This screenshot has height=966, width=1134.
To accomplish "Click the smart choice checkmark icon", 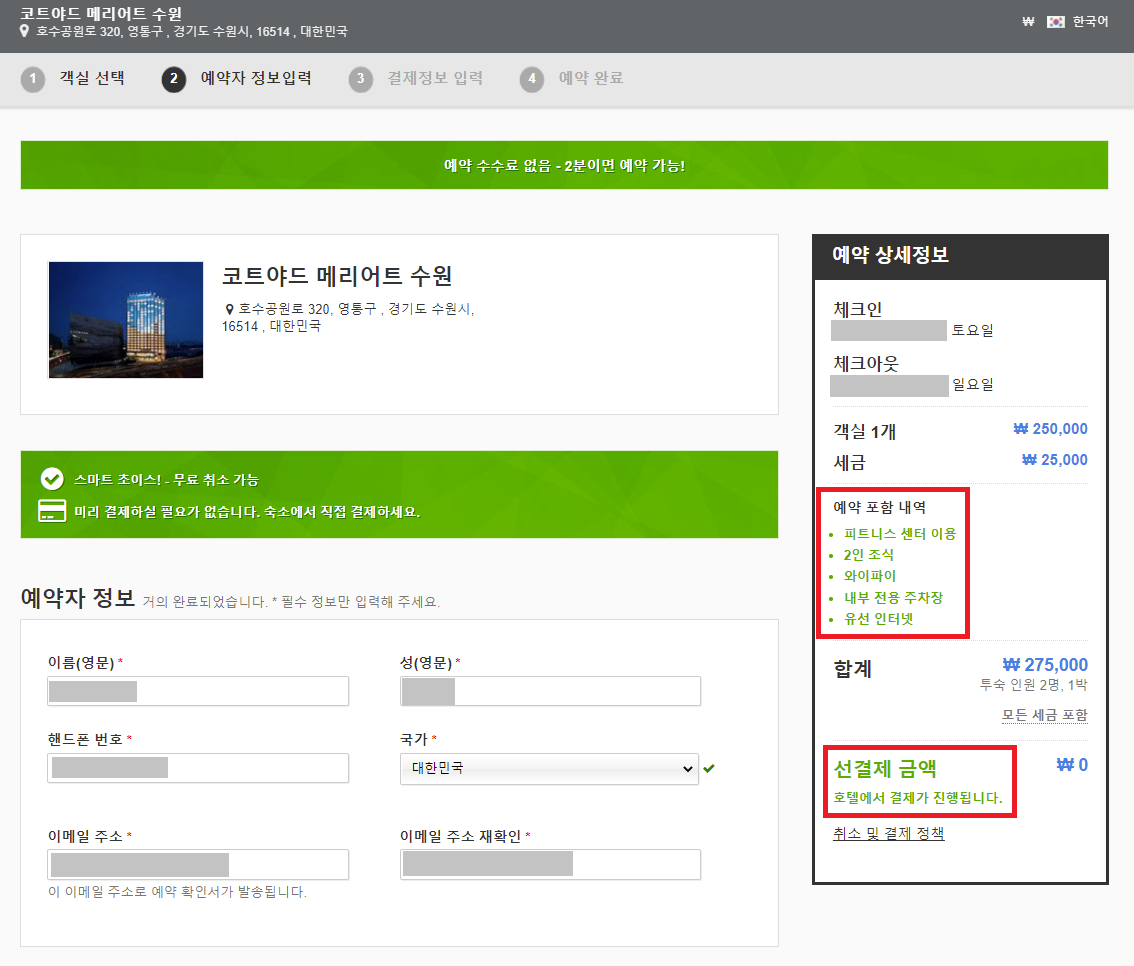I will (51, 479).
